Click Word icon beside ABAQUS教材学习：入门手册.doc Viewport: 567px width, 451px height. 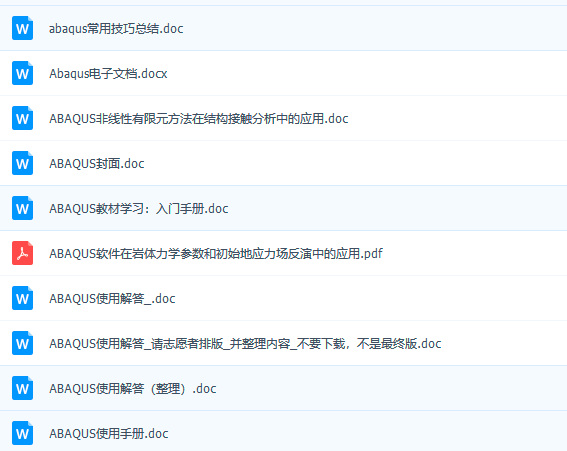coord(22,208)
